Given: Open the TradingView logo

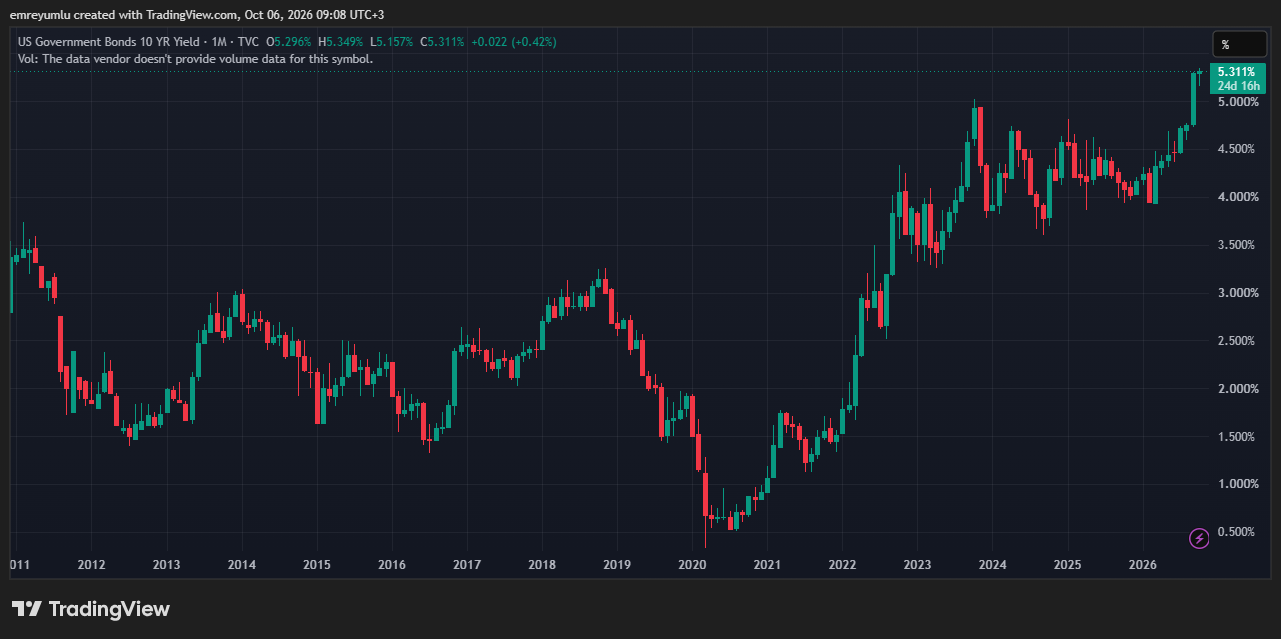Looking at the screenshot, I should tap(91, 609).
